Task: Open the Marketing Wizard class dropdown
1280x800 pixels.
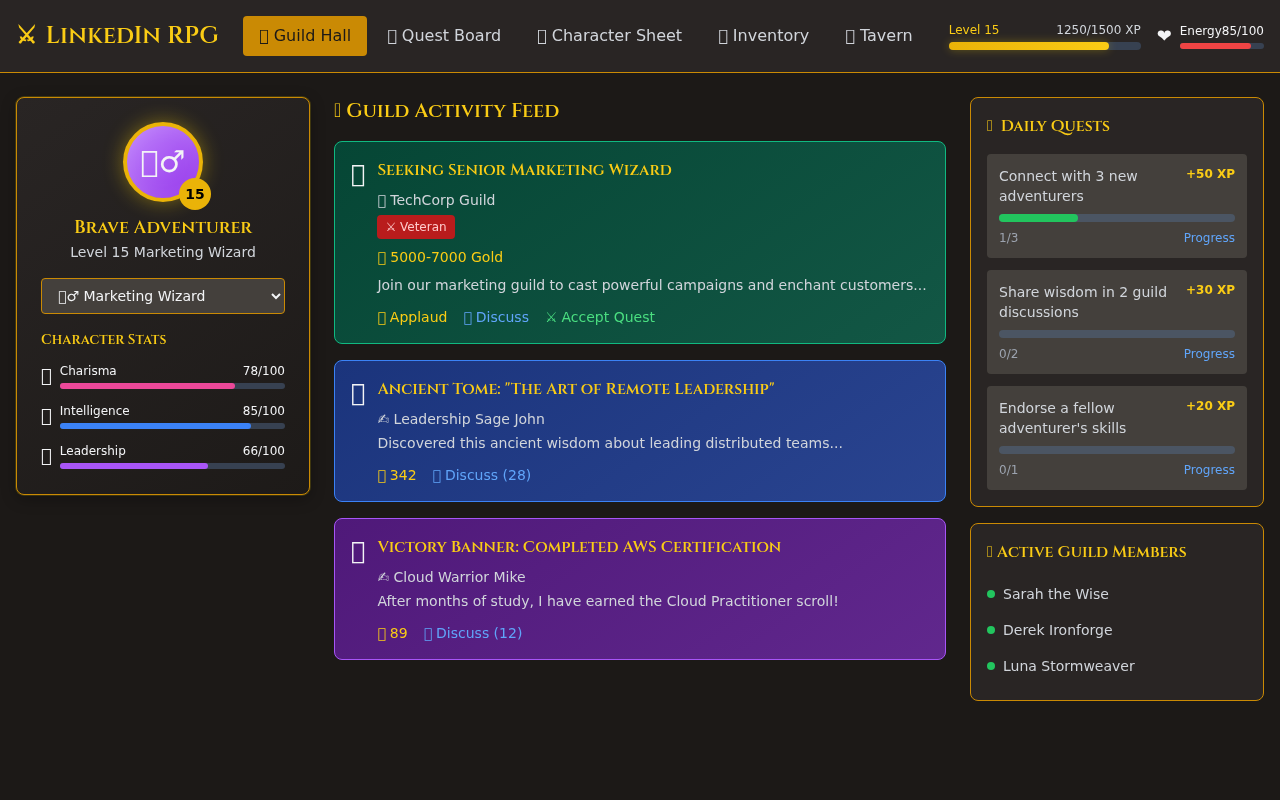Action: (x=163, y=296)
